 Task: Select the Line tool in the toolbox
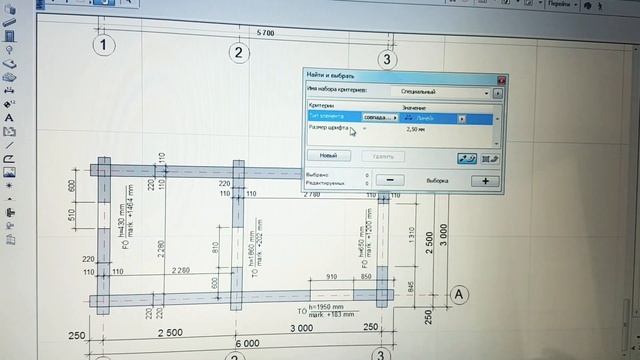(x=9, y=145)
